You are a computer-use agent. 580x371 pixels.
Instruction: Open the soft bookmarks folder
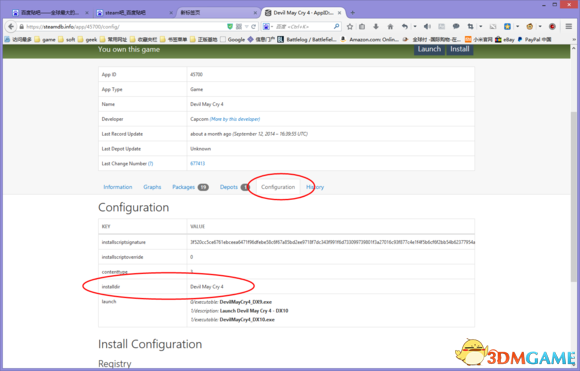67,39
